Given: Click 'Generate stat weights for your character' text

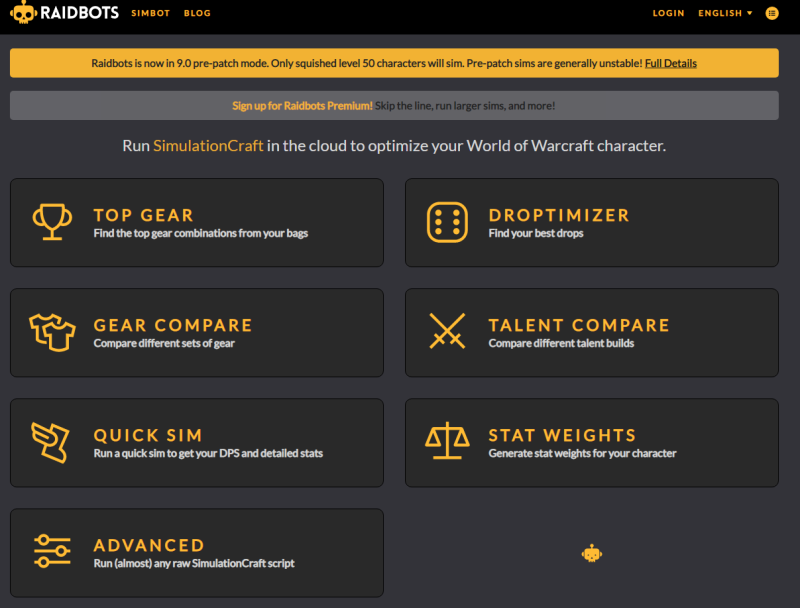Looking at the screenshot, I should [x=582, y=453].
